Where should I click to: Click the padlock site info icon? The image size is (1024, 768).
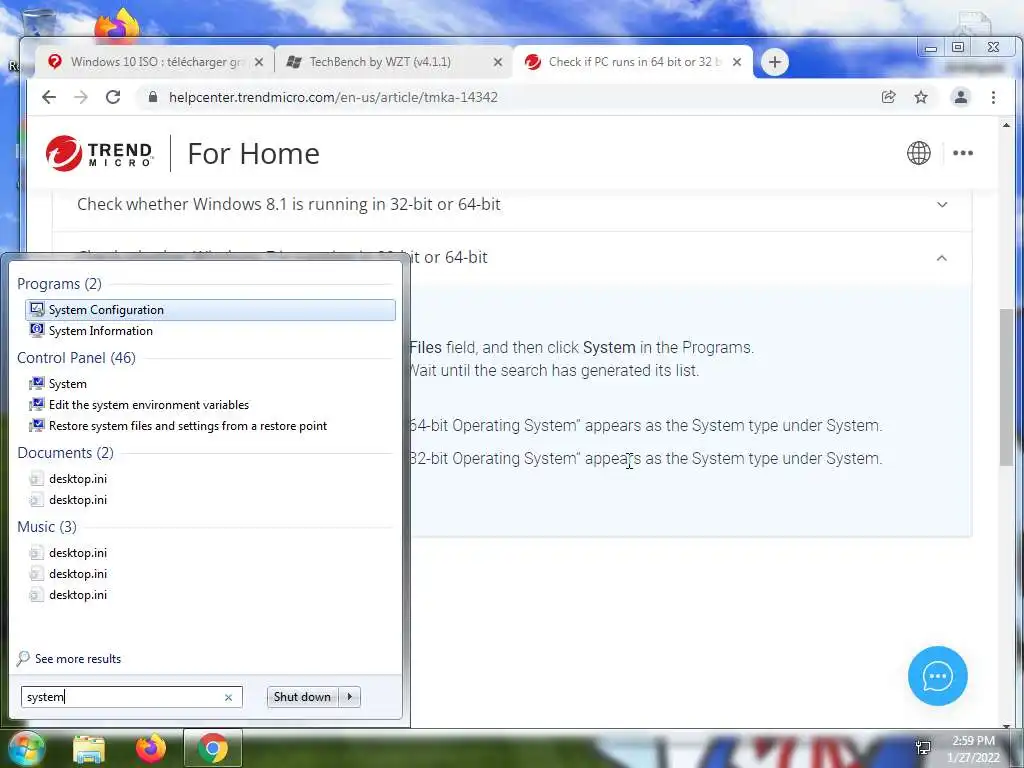(153, 97)
